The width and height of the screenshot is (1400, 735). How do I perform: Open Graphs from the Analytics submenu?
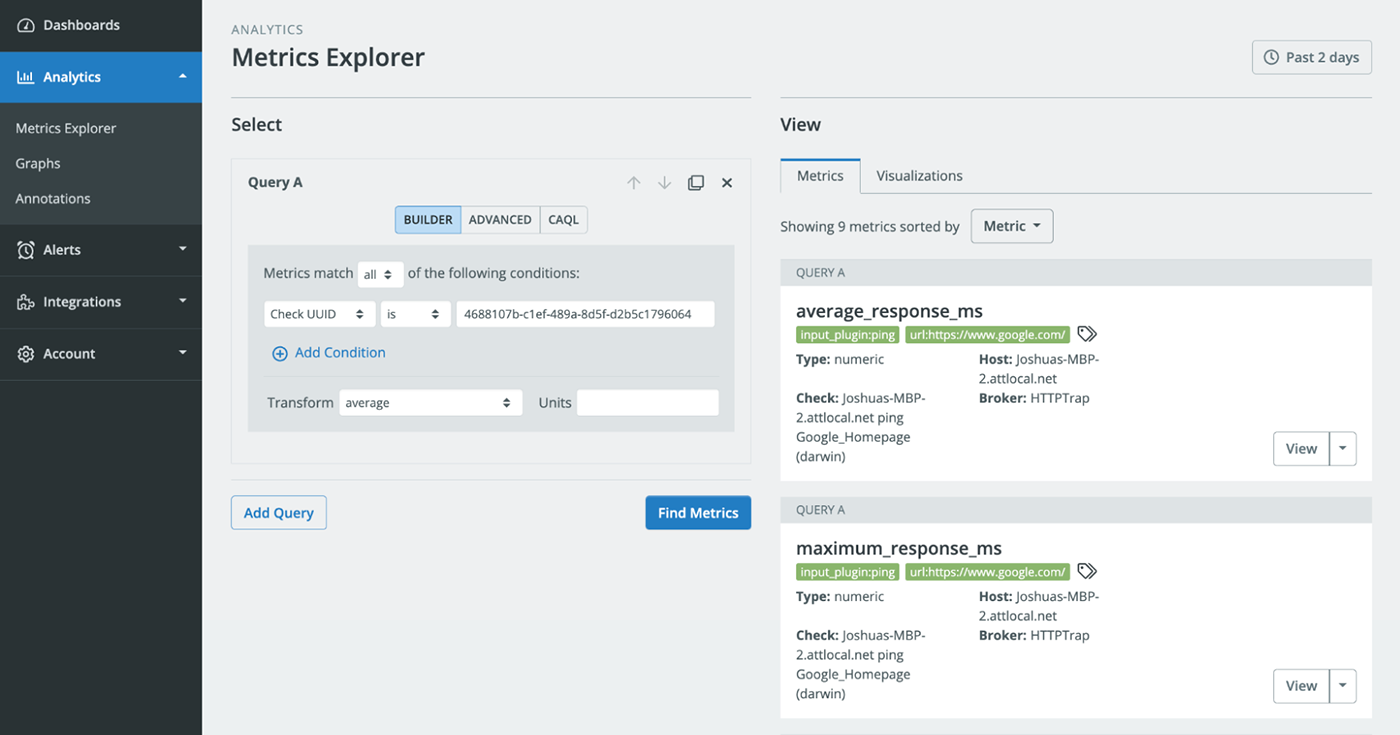(38, 163)
